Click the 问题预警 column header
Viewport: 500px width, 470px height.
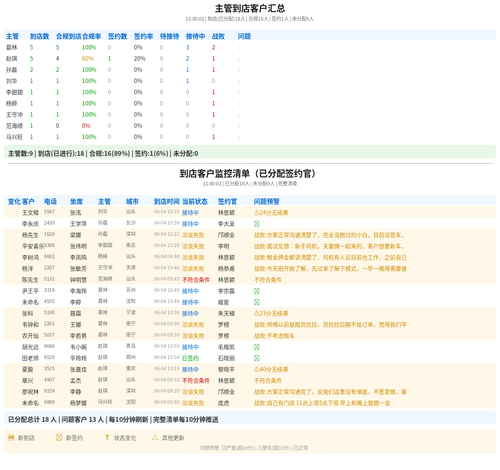267,201
